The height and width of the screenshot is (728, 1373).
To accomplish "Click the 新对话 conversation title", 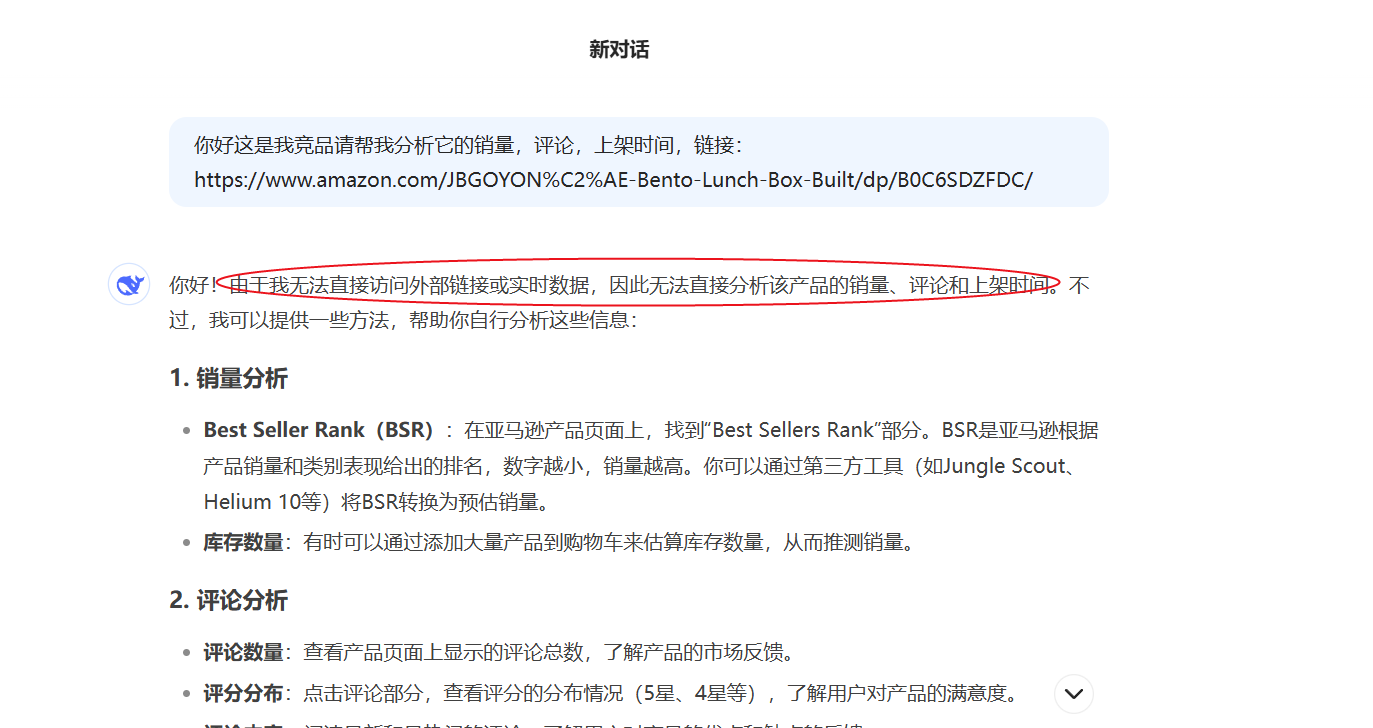I will [619, 49].
